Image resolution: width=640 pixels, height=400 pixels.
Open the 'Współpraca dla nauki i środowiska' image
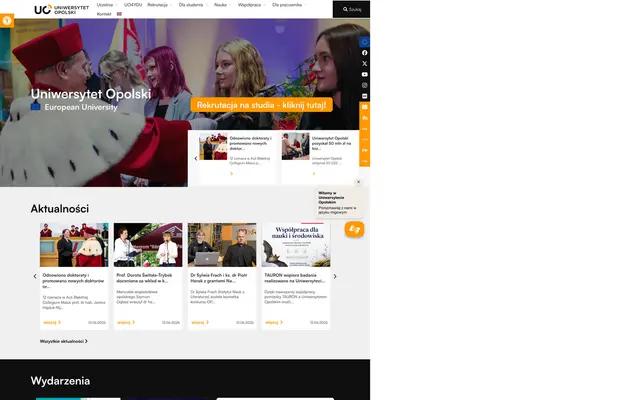[x=296, y=245]
